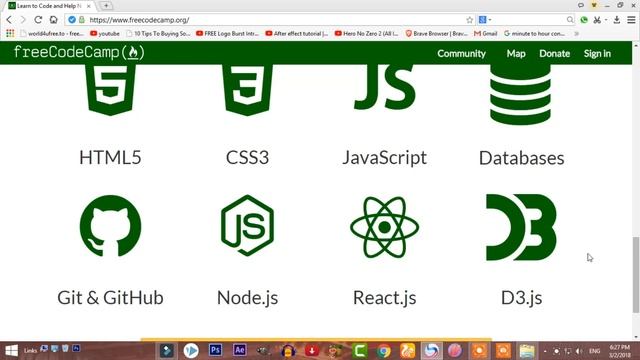
Task: Open the Donate nav link
Action: (554, 53)
